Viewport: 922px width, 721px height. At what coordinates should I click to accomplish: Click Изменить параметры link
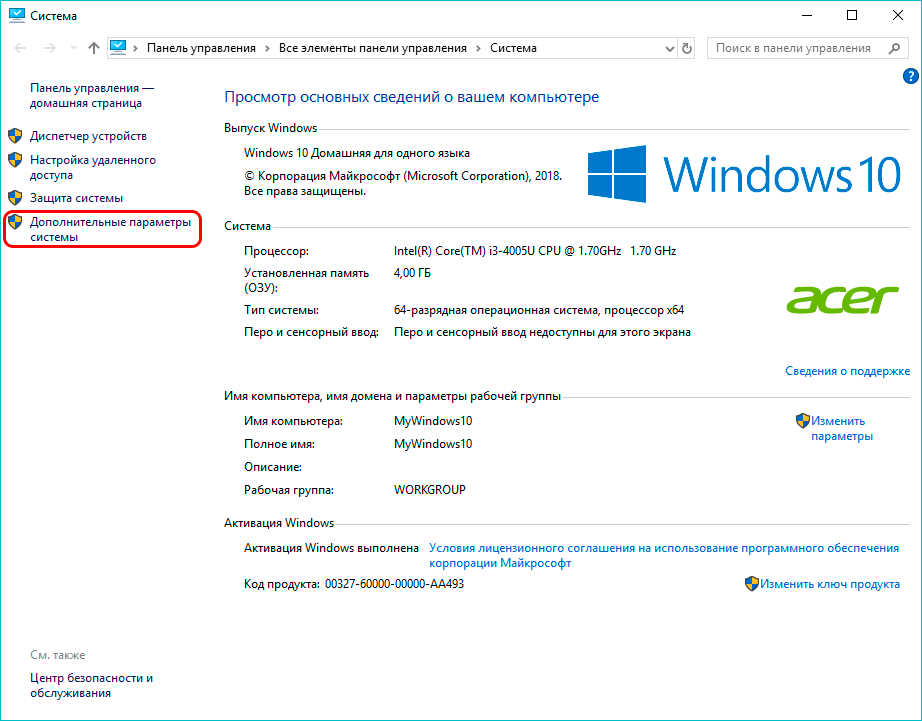tap(841, 429)
